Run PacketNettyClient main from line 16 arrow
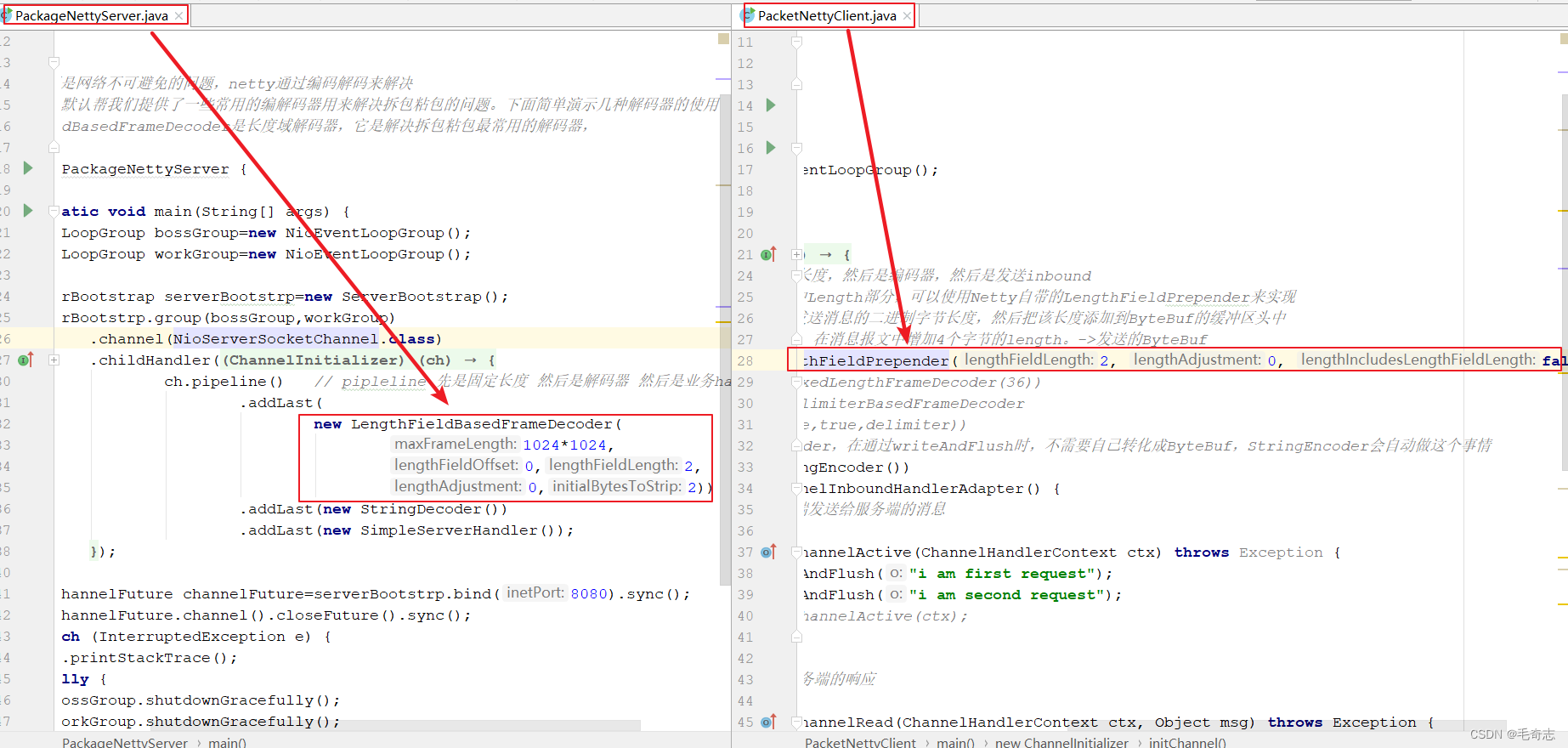1568x748 pixels. pyautogui.click(x=771, y=148)
